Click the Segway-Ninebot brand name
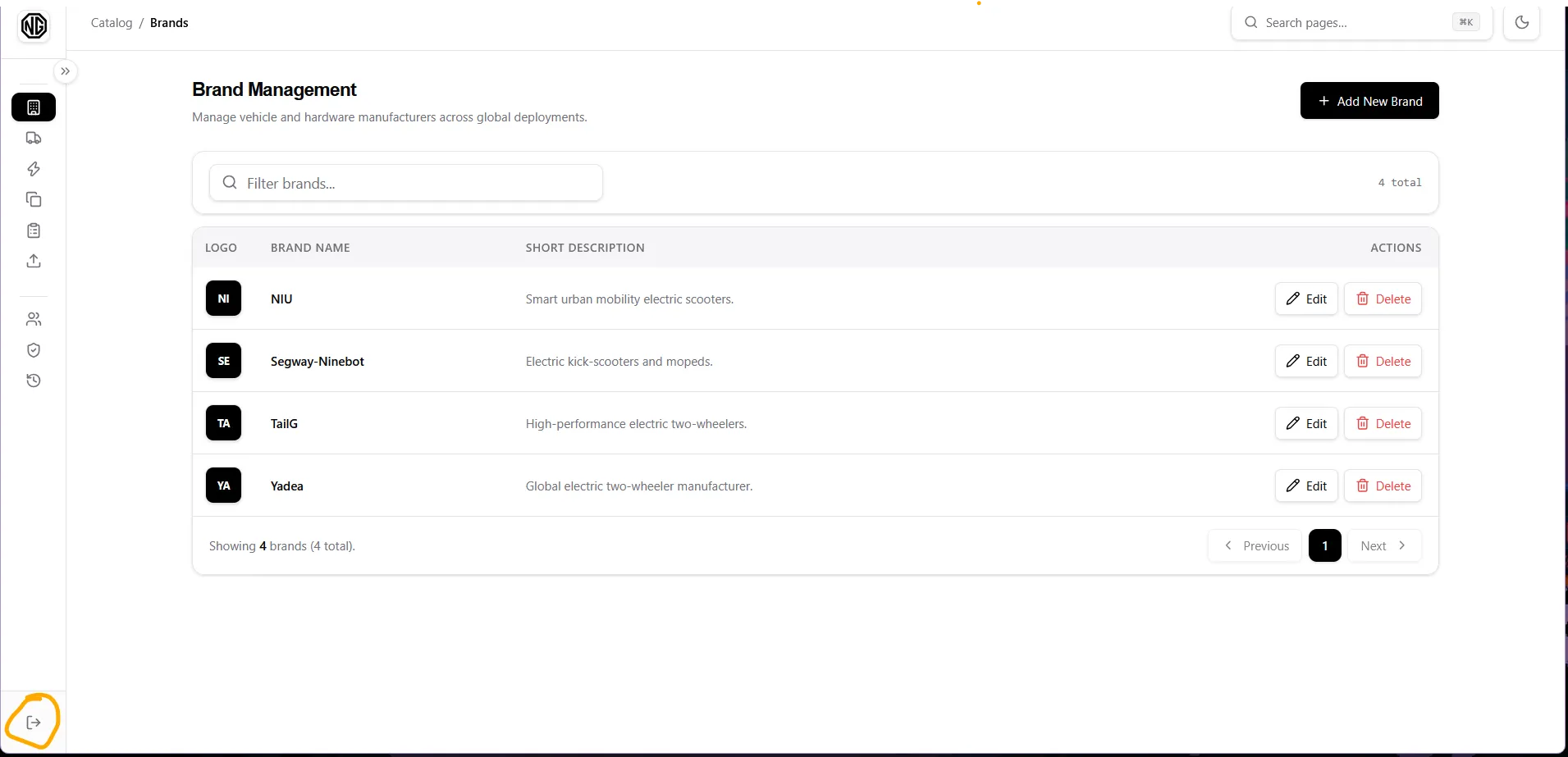This screenshot has height=757, width=1568. click(x=318, y=361)
